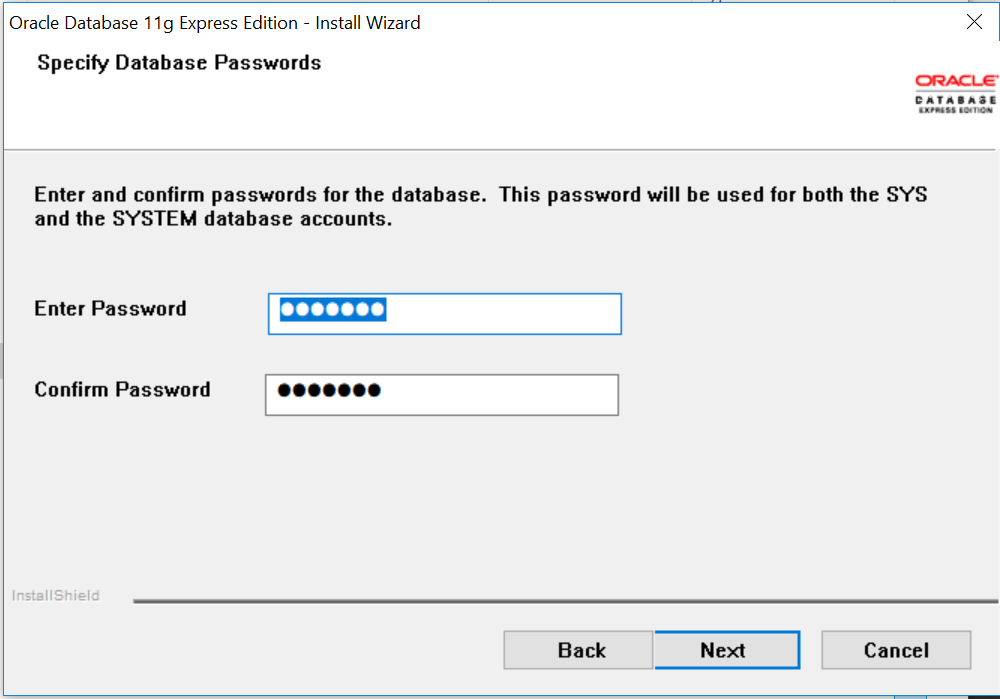This screenshot has height=699, width=1000.
Task: Return to previous step with Back
Action: (x=578, y=650)
